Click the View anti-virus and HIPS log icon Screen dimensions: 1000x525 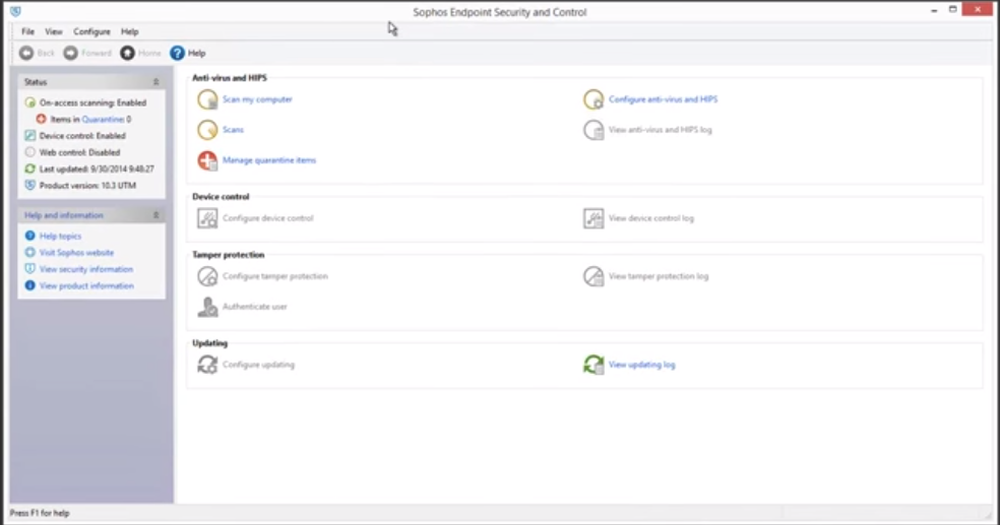coord(593,129)
